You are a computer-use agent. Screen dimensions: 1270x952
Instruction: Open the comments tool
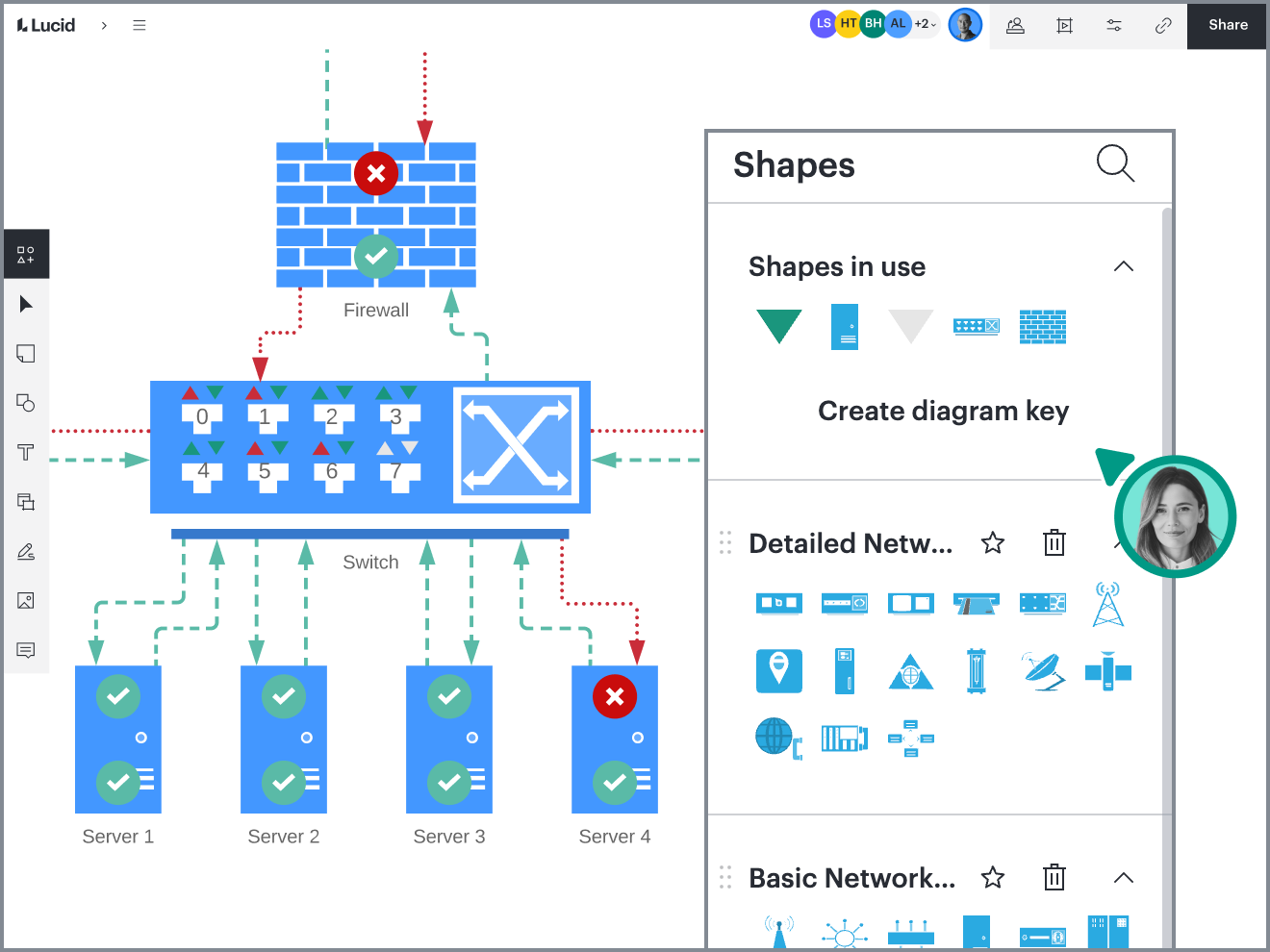[x=26, y=651]
